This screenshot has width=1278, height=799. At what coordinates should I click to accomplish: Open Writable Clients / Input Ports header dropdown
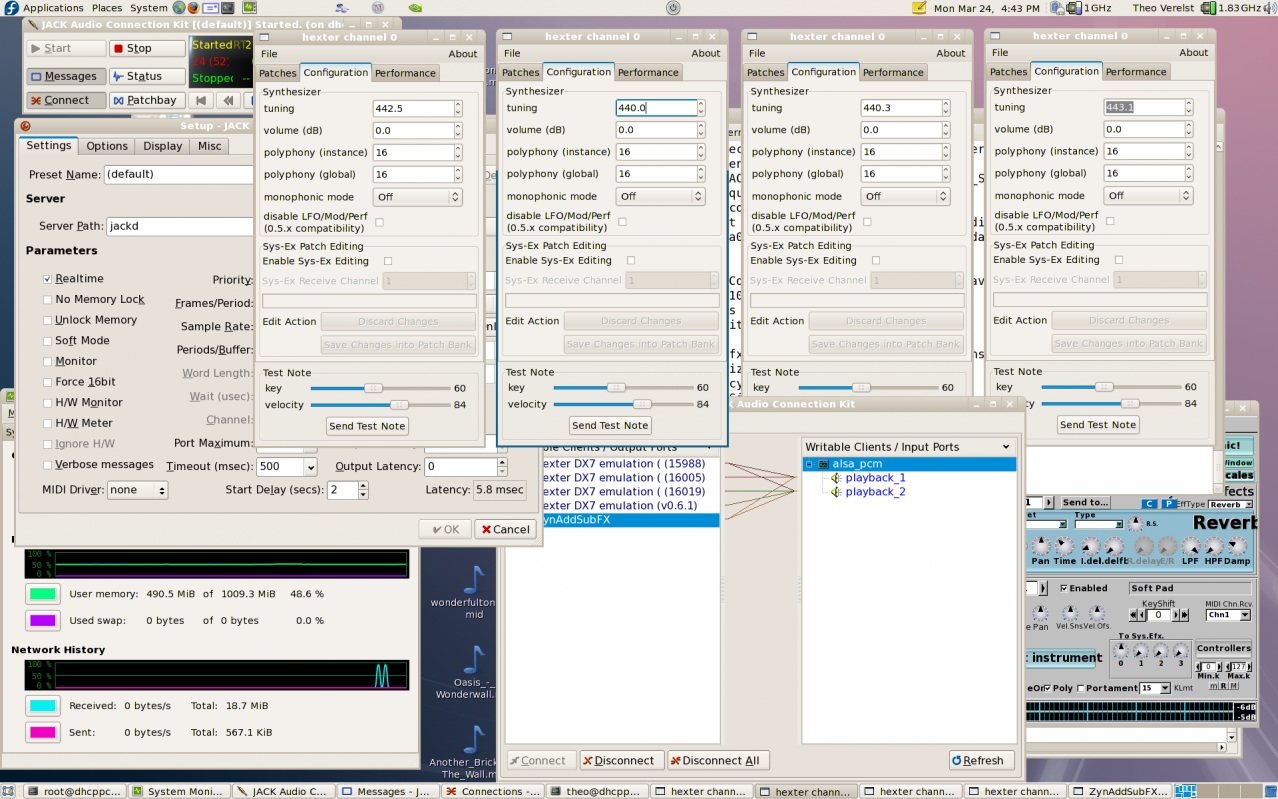(x=909, y=447)
